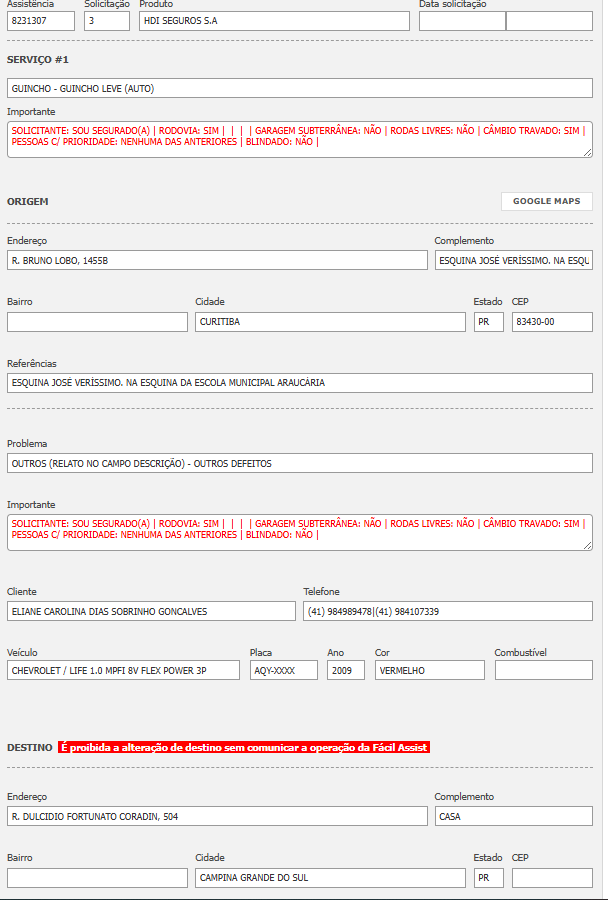Click the resize grip of first Importante textarea

pyautogui.click(x=588, y=153)
